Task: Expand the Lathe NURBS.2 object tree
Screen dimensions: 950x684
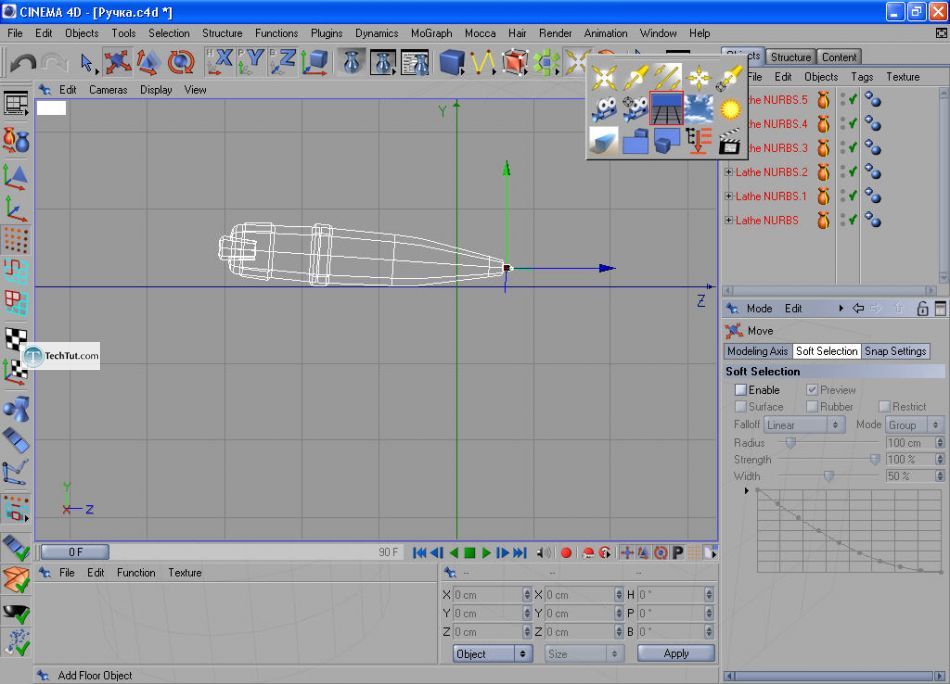Action: 729,172
